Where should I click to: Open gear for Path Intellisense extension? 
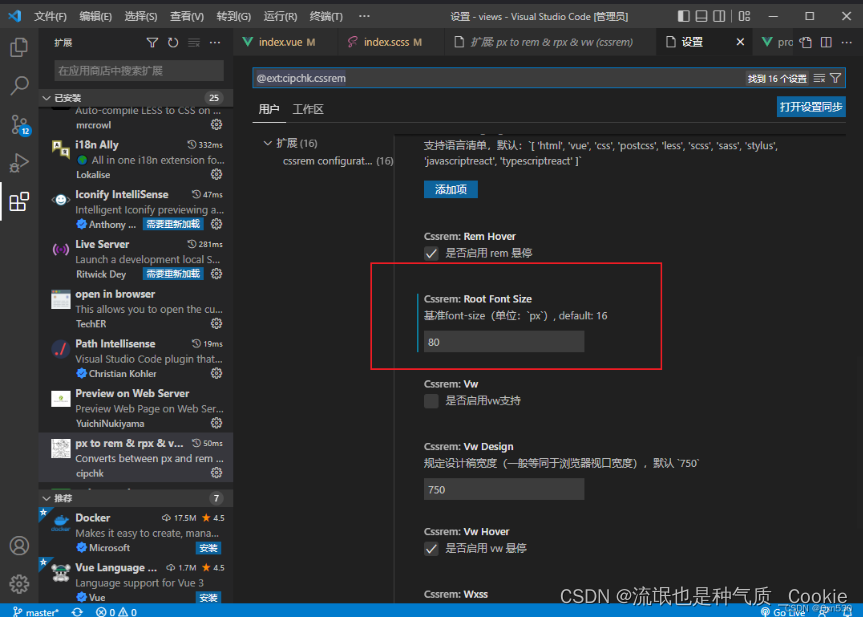pos(216,373)
